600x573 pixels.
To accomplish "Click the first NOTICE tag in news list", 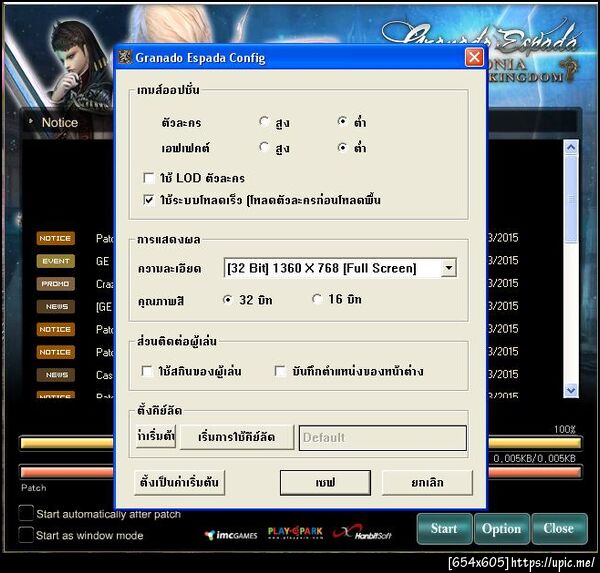I will pyautogui.click(x=56, y=238).
